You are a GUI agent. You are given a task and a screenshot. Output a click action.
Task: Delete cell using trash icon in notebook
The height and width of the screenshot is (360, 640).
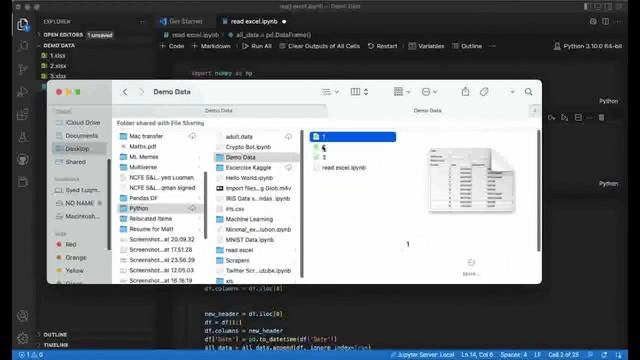pos(601,118)
